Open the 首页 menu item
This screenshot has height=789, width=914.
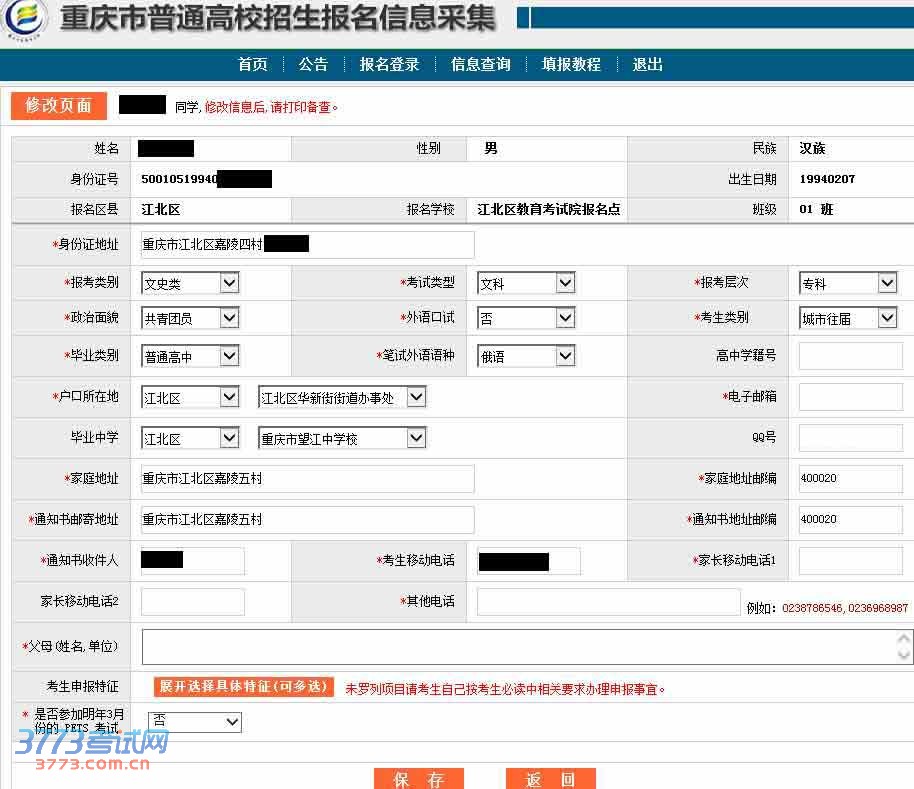253,64
